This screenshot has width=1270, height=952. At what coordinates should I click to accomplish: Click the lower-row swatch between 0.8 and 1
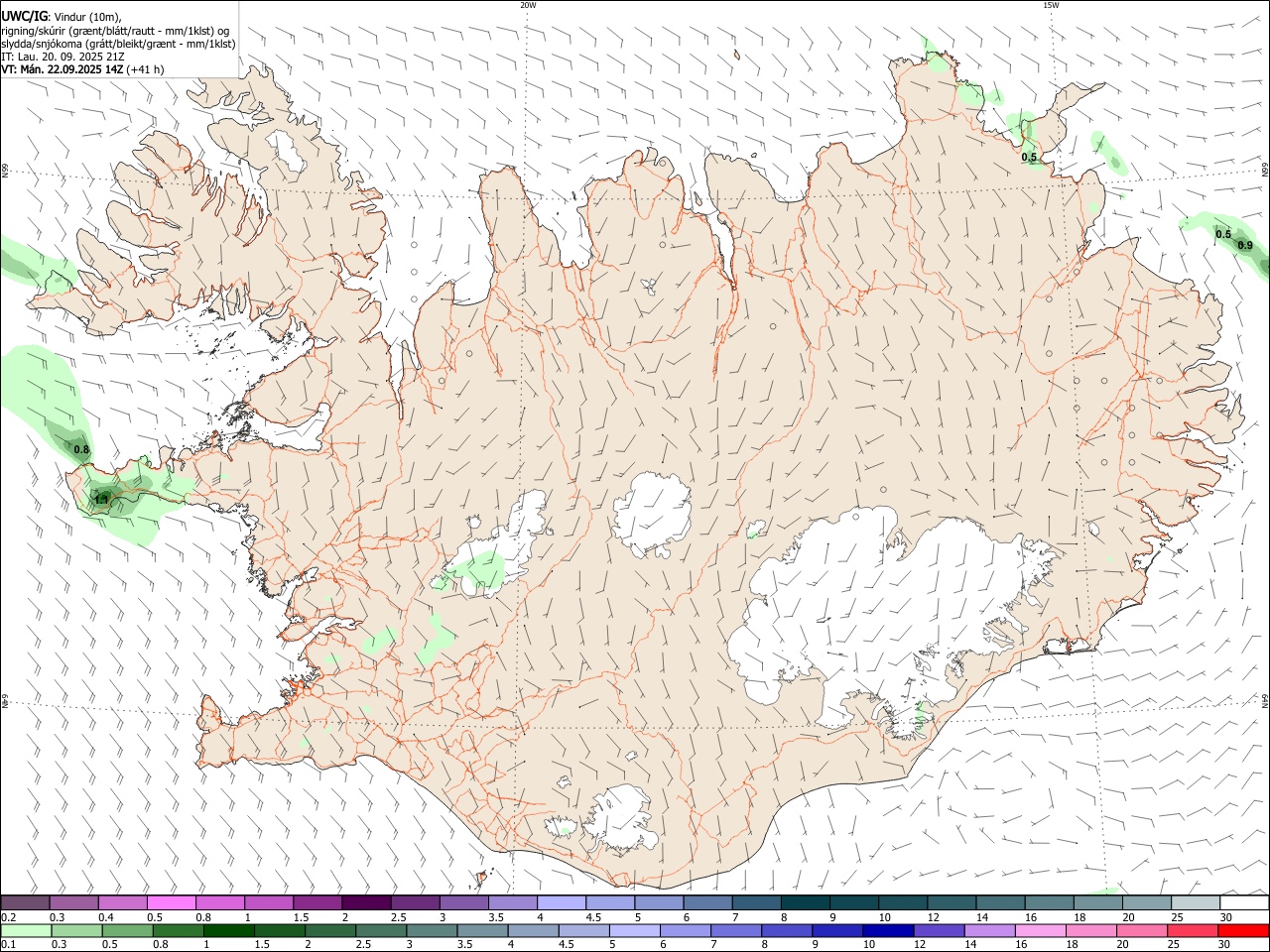179,931
